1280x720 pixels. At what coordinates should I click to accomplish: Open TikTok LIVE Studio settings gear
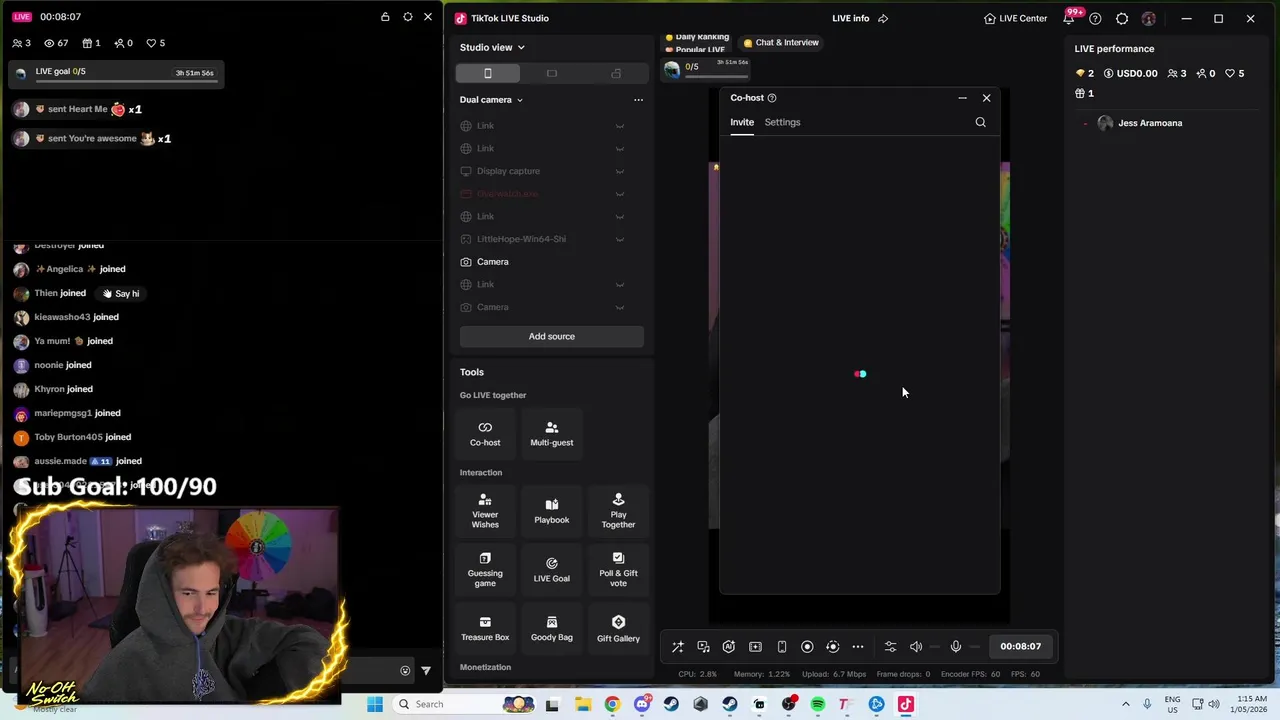pyautogui.click(x=1122, y=18)
